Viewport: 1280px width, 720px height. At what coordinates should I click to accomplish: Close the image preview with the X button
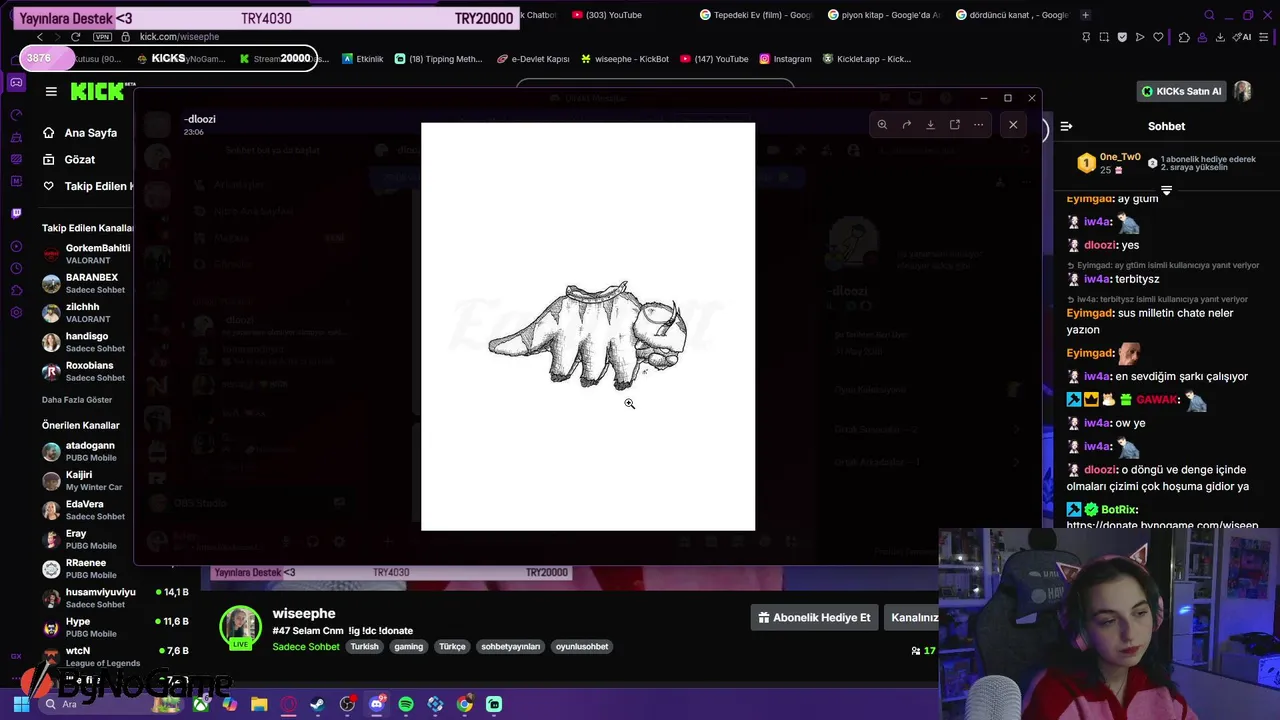[x=1013, y=125]
